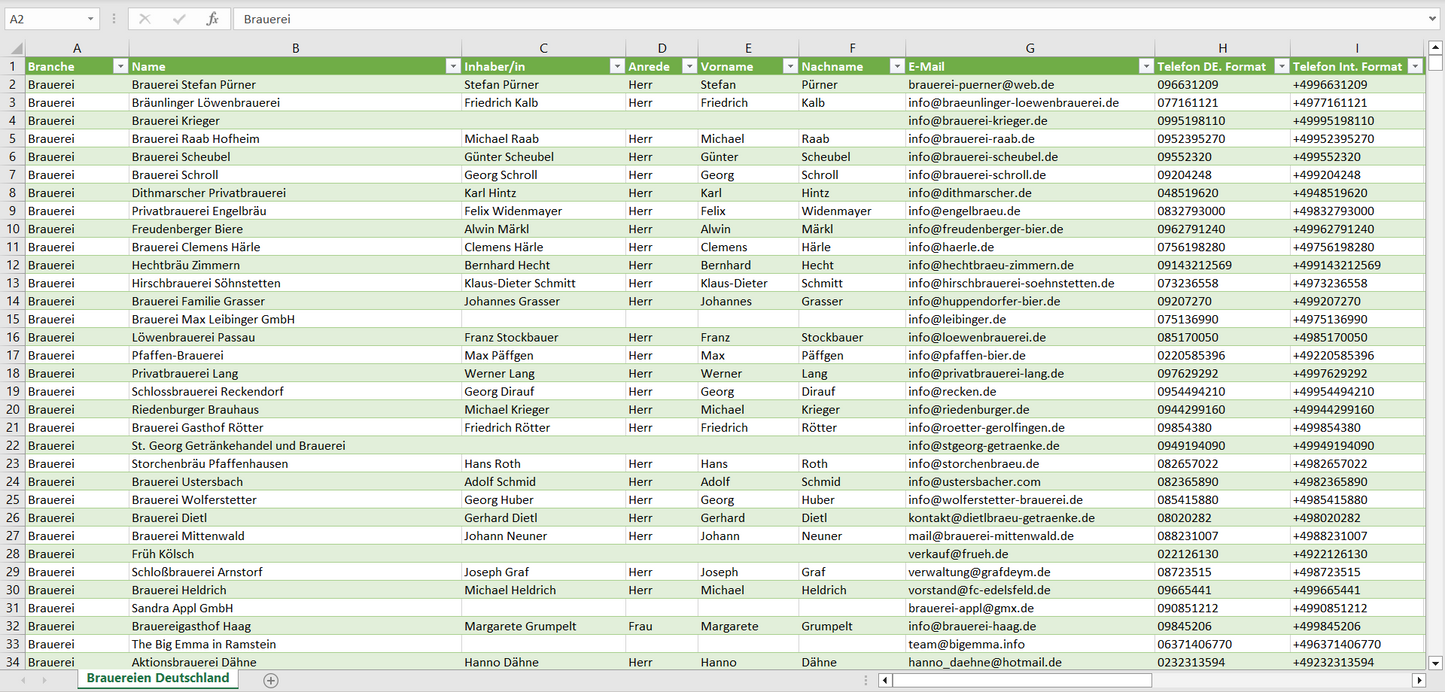Select column G header

pos(1030,48)
